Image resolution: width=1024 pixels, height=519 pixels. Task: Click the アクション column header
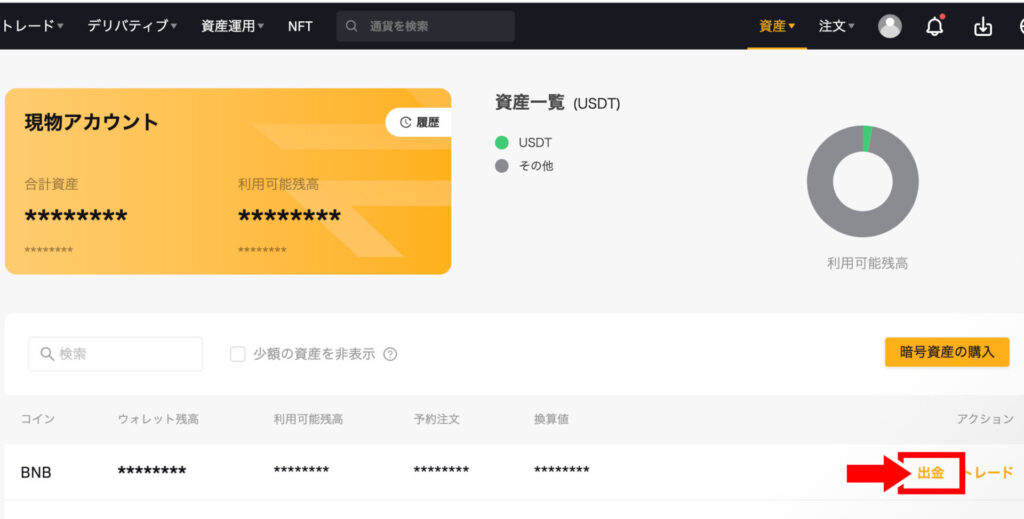985,419
